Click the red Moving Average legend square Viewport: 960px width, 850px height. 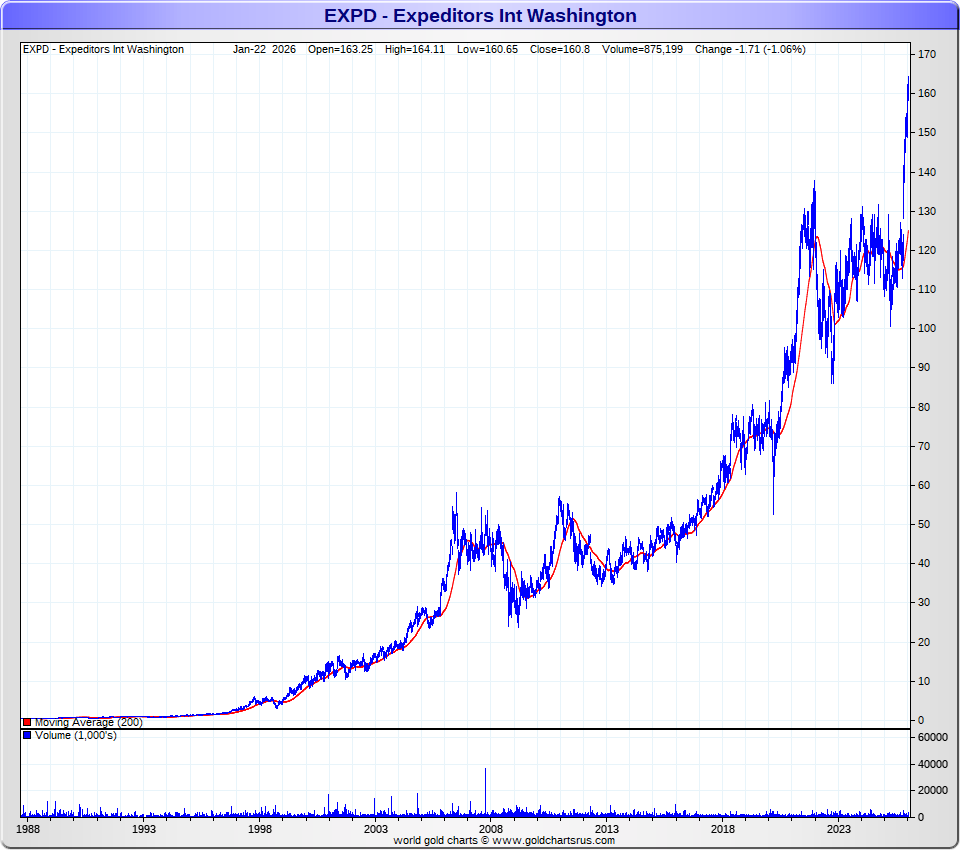27,722
